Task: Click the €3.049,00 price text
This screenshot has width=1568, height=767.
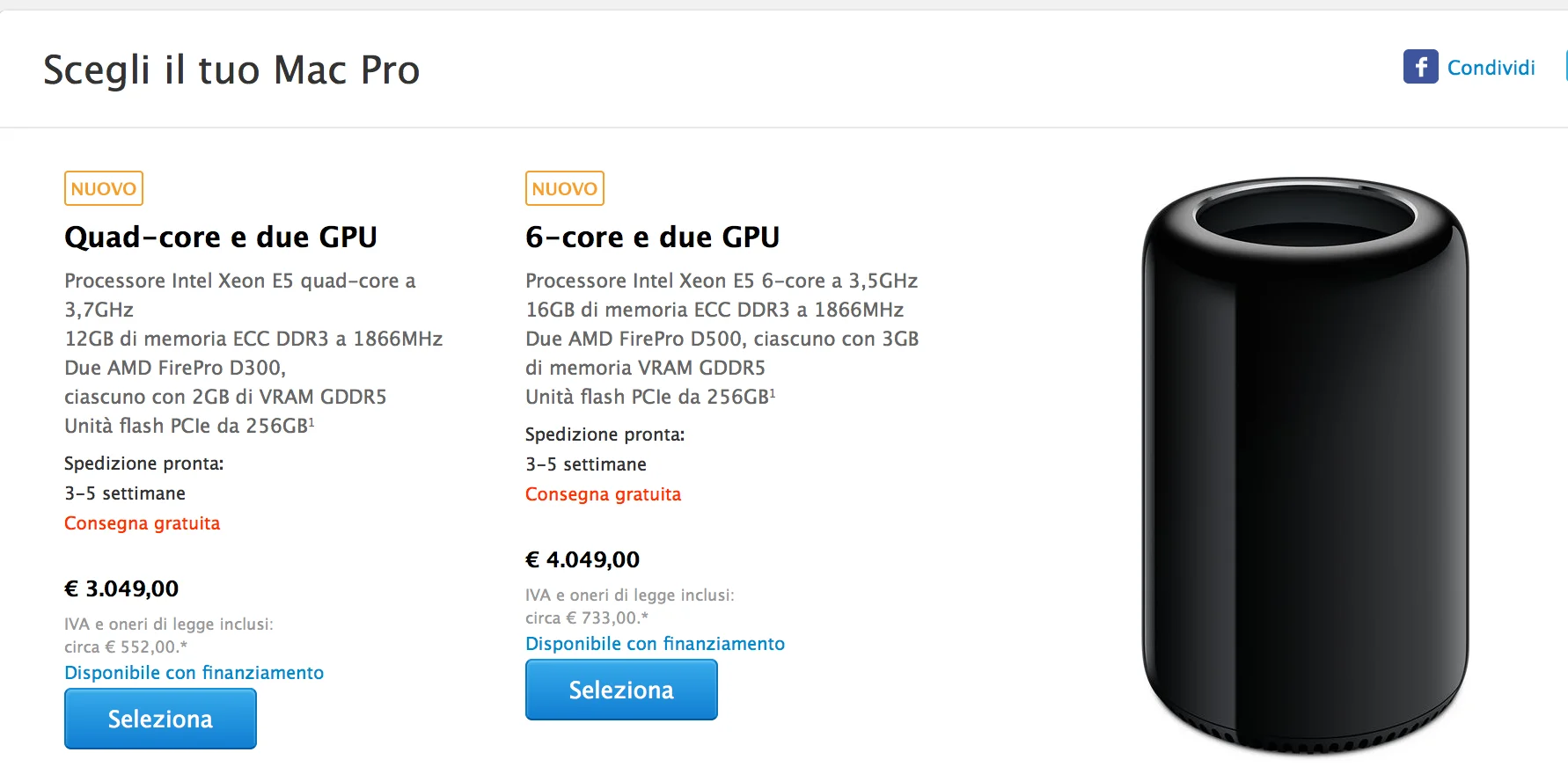Action: click(121, 588)
